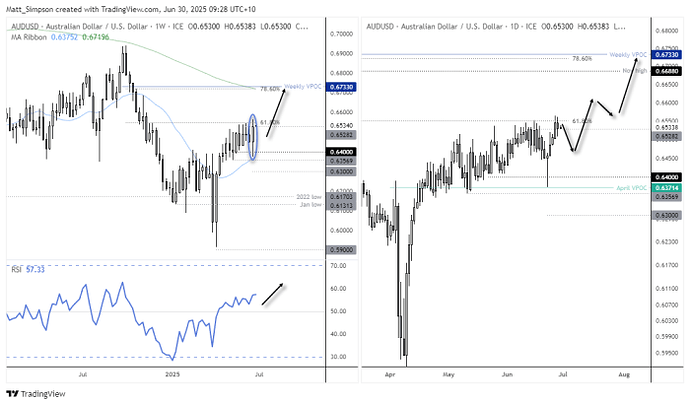This screenshot has width=690, height=405.
Task: Click the 0.69000 tick on weekly price axis
Action: [x=341, y=54]
